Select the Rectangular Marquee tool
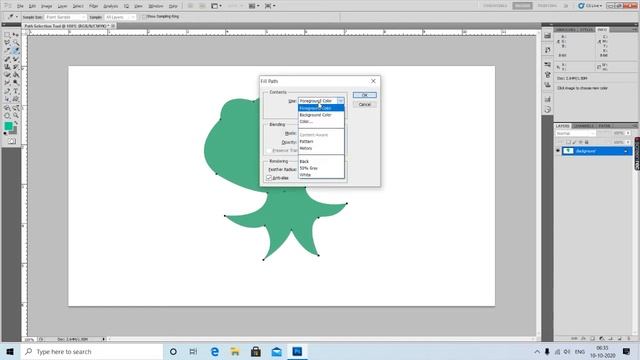 (7, 35)
